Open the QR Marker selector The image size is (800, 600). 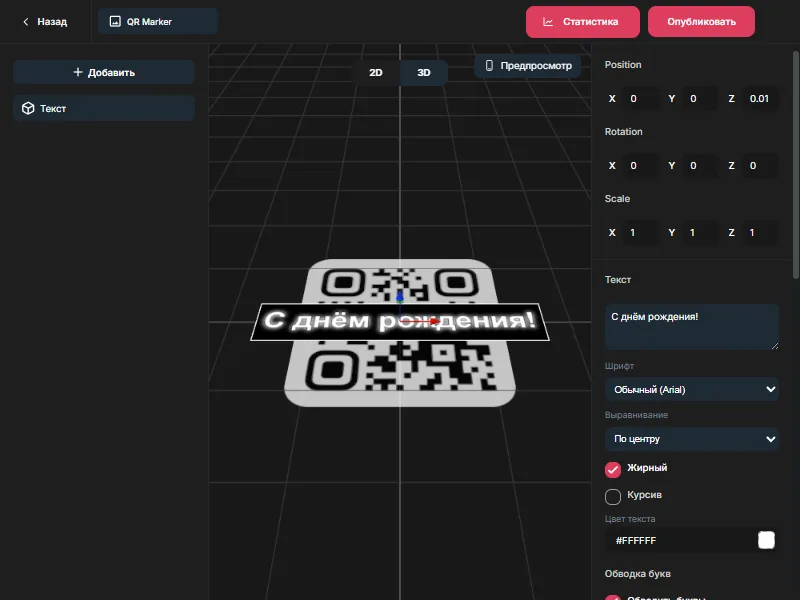pos(158,21)
